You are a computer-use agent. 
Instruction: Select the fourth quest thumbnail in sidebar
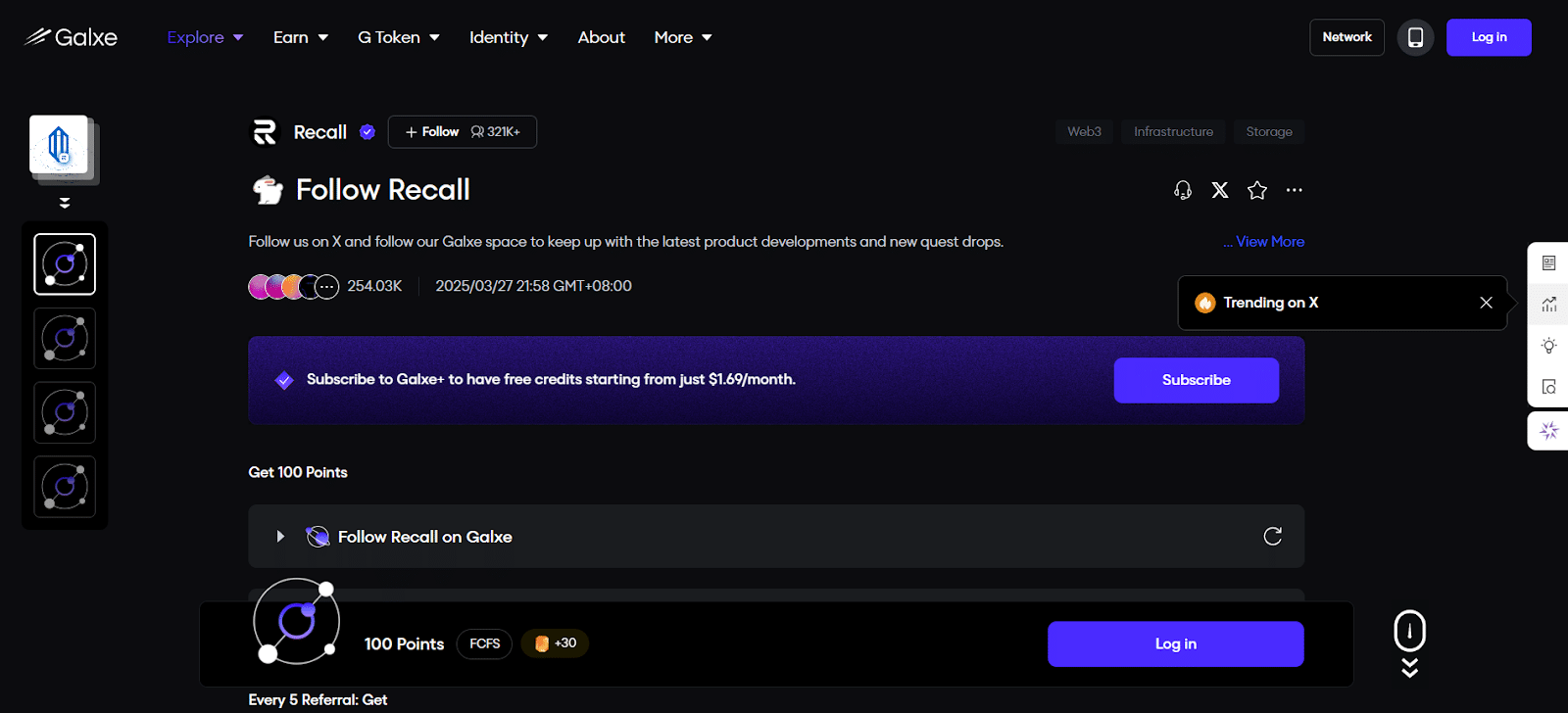pos(65,487)
